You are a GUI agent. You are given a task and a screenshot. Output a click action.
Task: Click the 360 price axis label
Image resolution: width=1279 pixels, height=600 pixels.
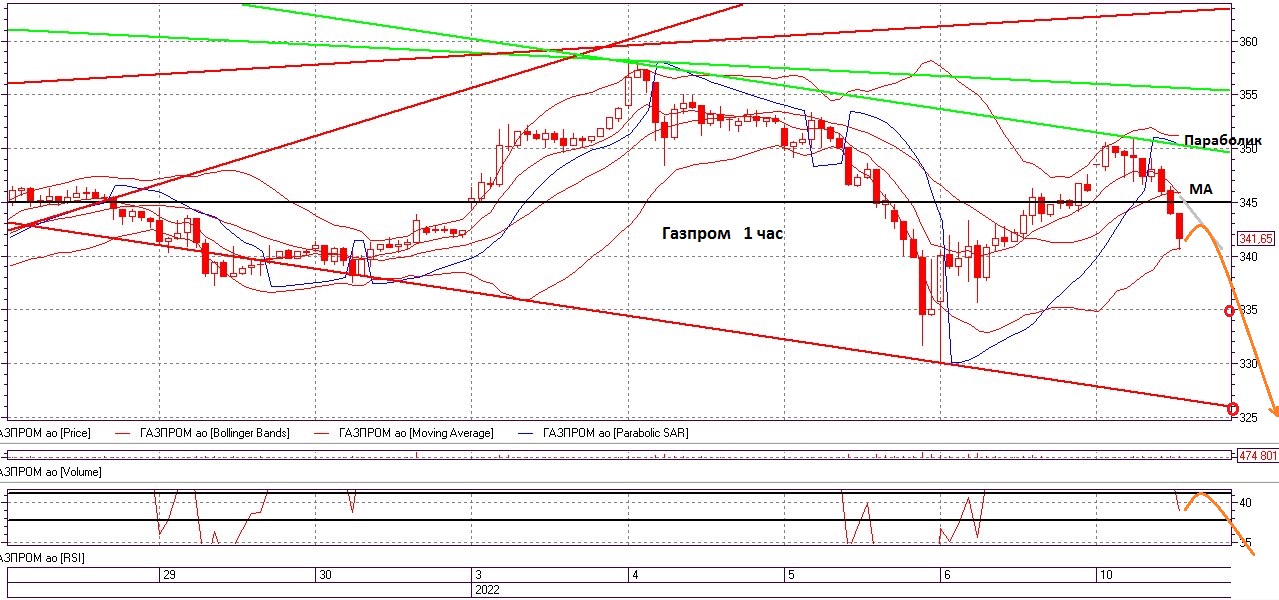[x=1248, y=42]
